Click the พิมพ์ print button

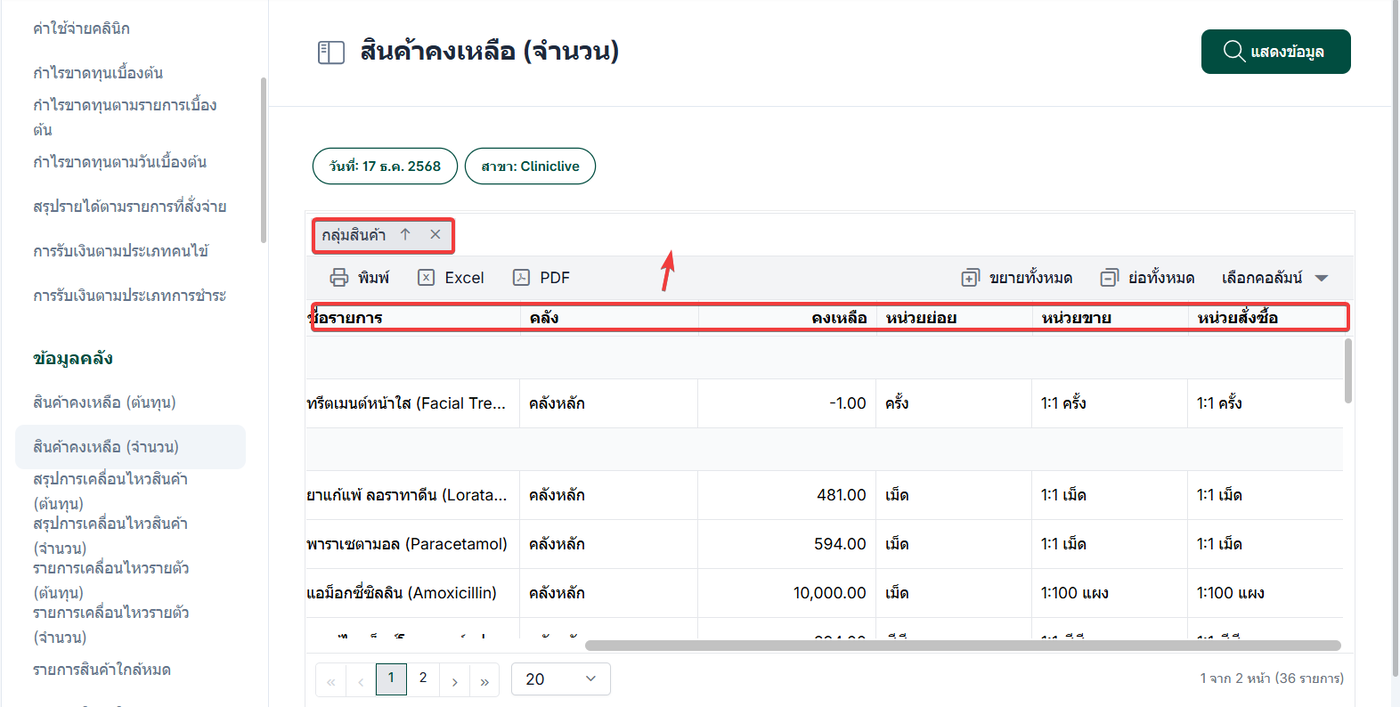[360, 277]
